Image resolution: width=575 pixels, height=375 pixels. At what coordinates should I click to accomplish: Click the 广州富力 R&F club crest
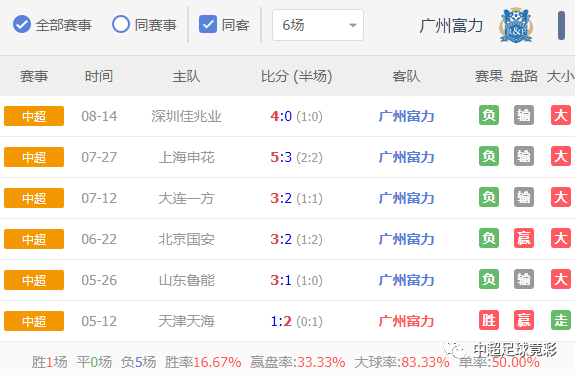[516, 25]
